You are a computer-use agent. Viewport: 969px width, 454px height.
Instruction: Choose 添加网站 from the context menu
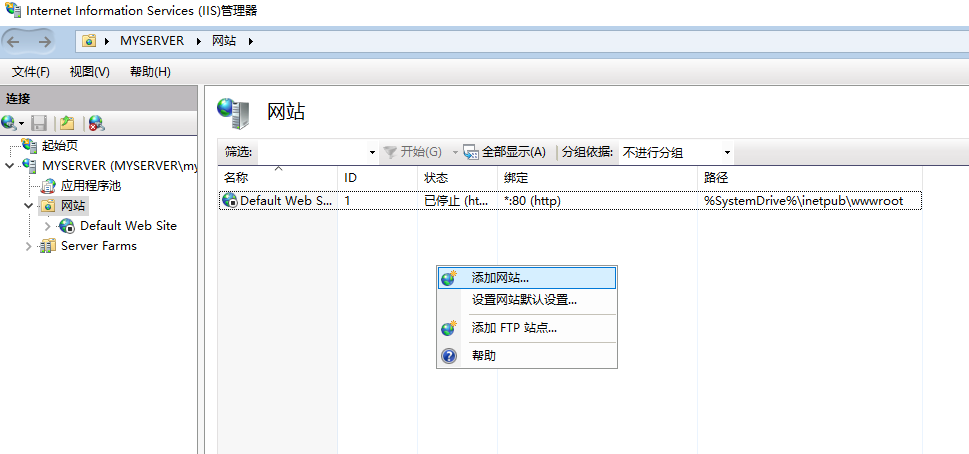pyautogui.click(x=500, y=278)
